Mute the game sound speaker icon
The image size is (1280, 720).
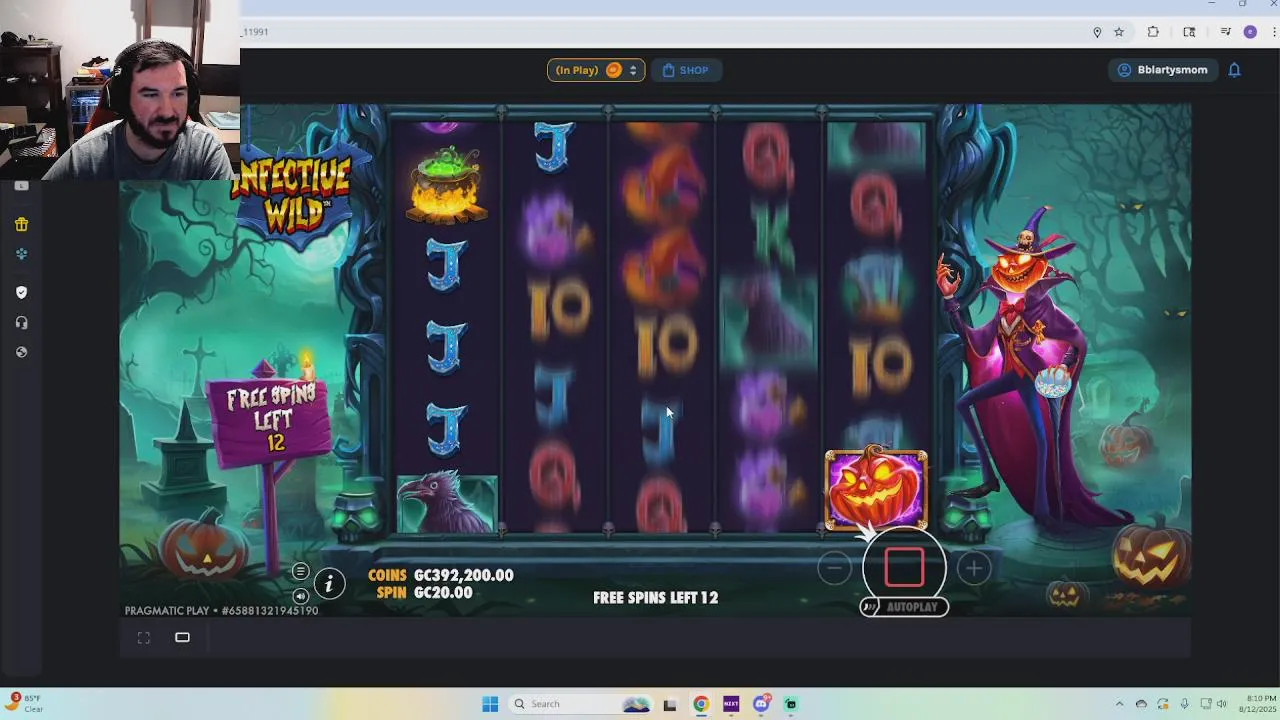point(300,596)
